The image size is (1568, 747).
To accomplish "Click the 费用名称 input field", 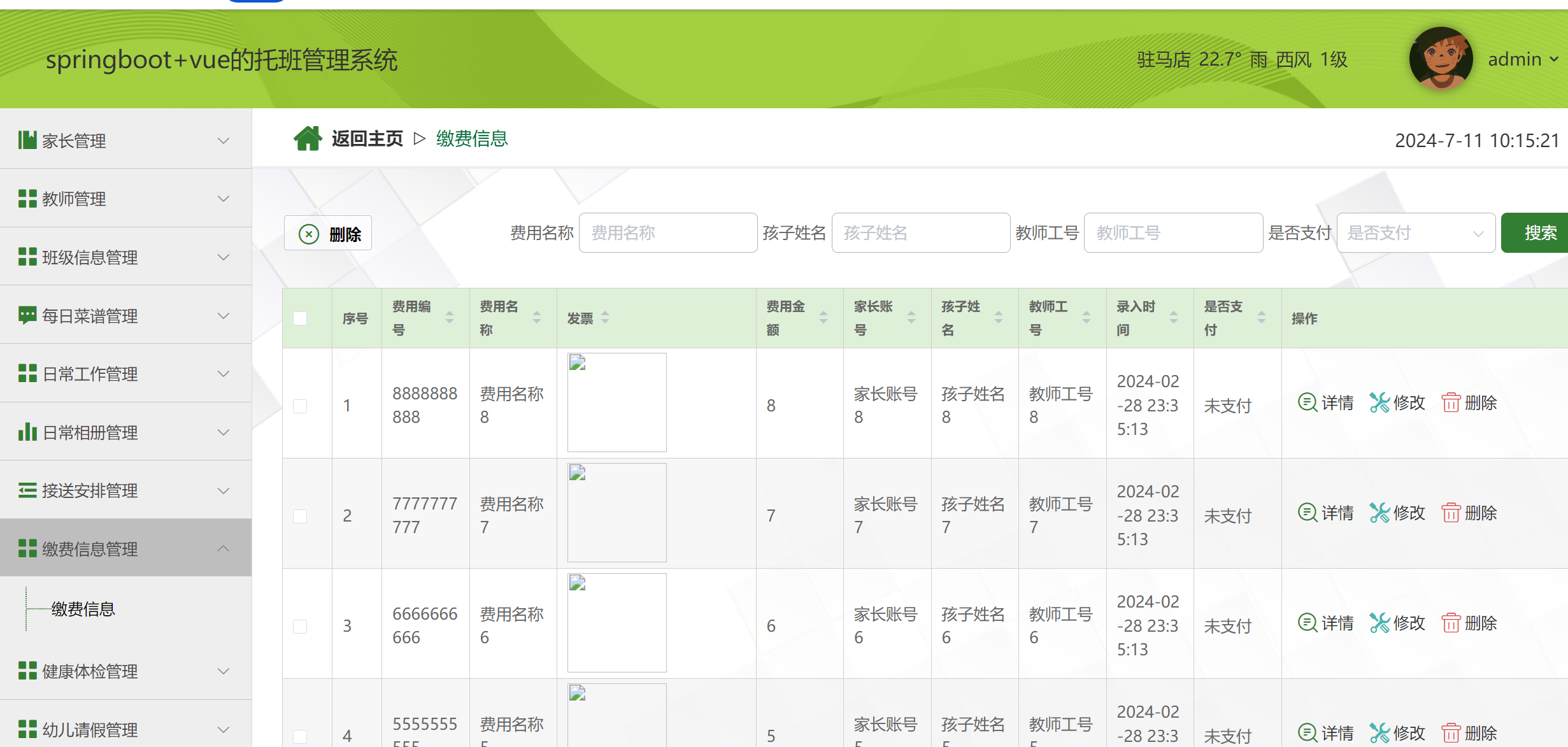I will click(x=667, y=233).
